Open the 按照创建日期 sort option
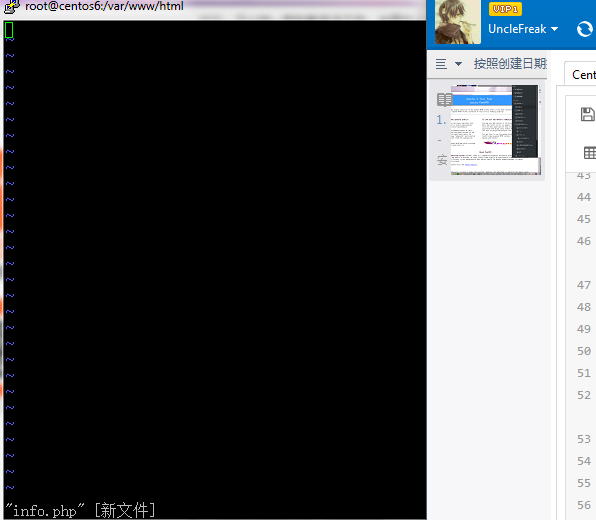 [510, 64]
